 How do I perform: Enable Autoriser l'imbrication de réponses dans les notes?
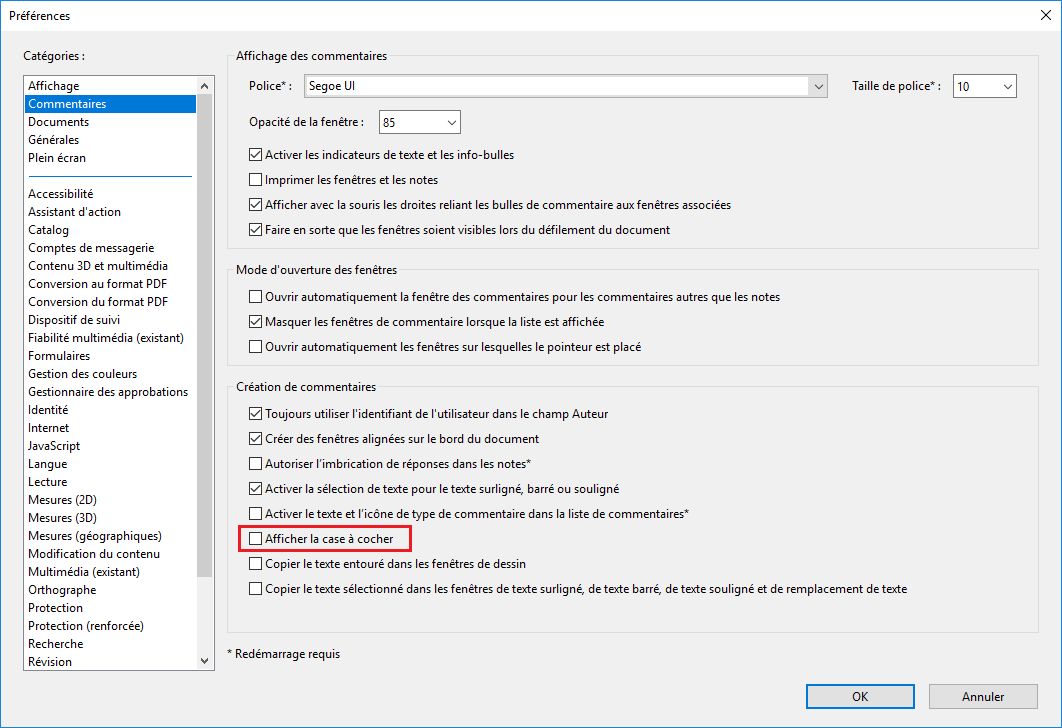(255, 464)
